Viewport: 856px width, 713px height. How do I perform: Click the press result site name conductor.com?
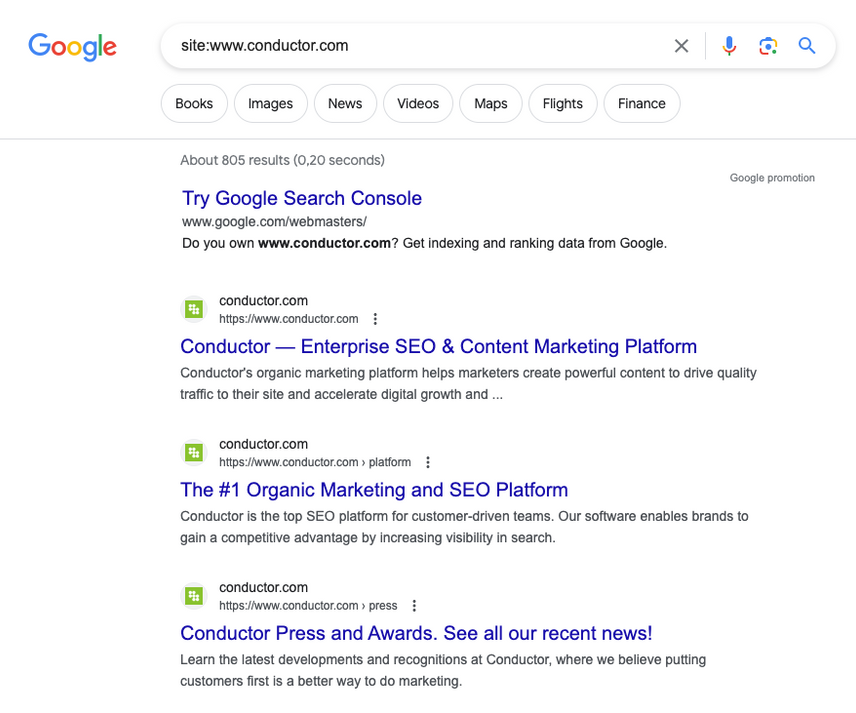pos(263,587)
